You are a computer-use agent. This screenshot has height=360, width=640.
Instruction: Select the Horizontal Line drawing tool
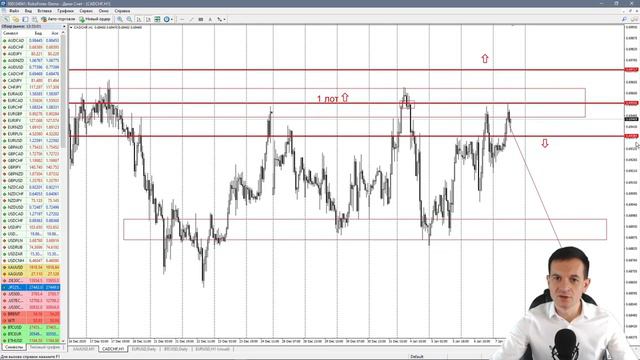tap(182, 19)
